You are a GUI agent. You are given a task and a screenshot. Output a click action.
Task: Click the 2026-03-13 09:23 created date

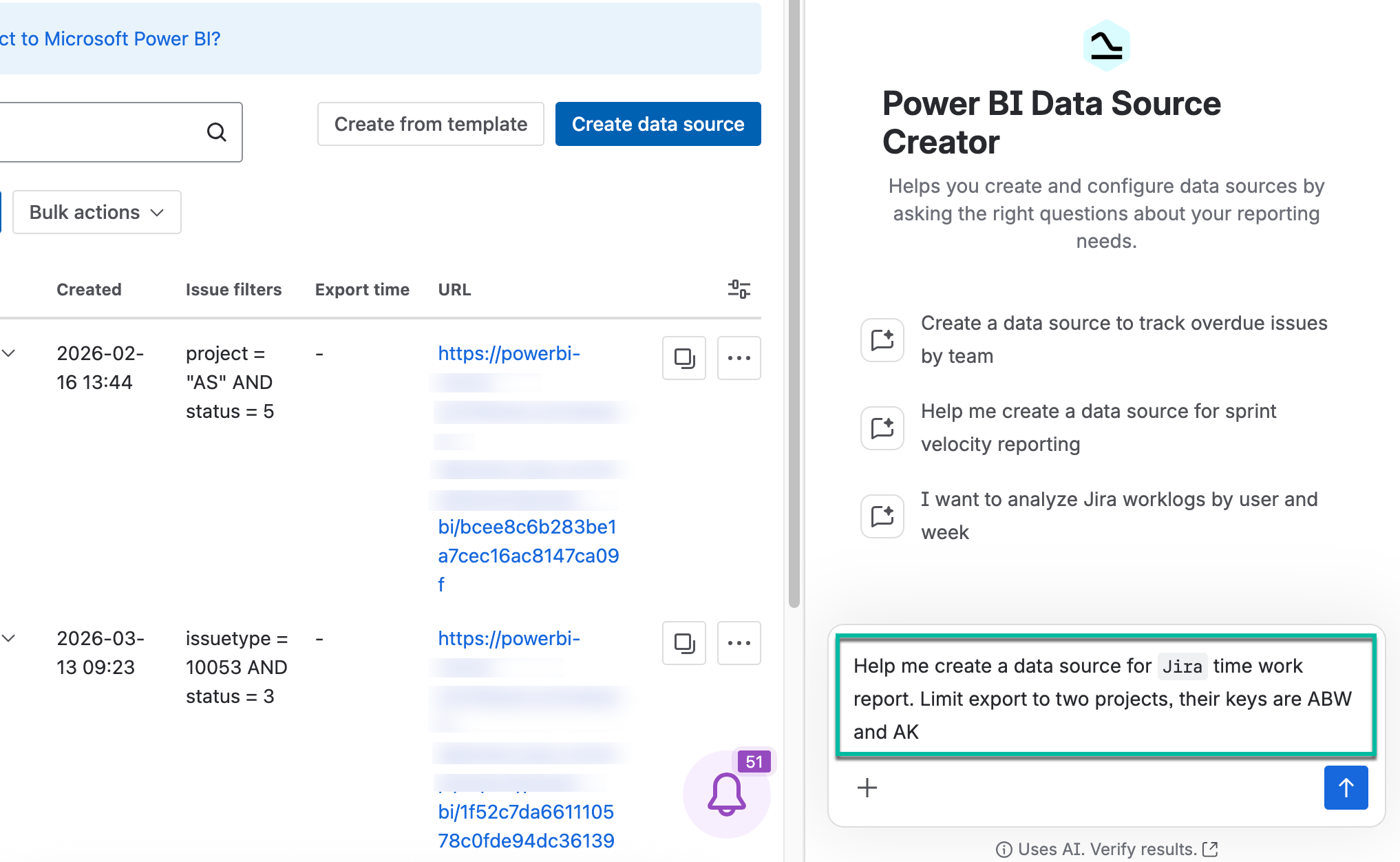point(100,653)
